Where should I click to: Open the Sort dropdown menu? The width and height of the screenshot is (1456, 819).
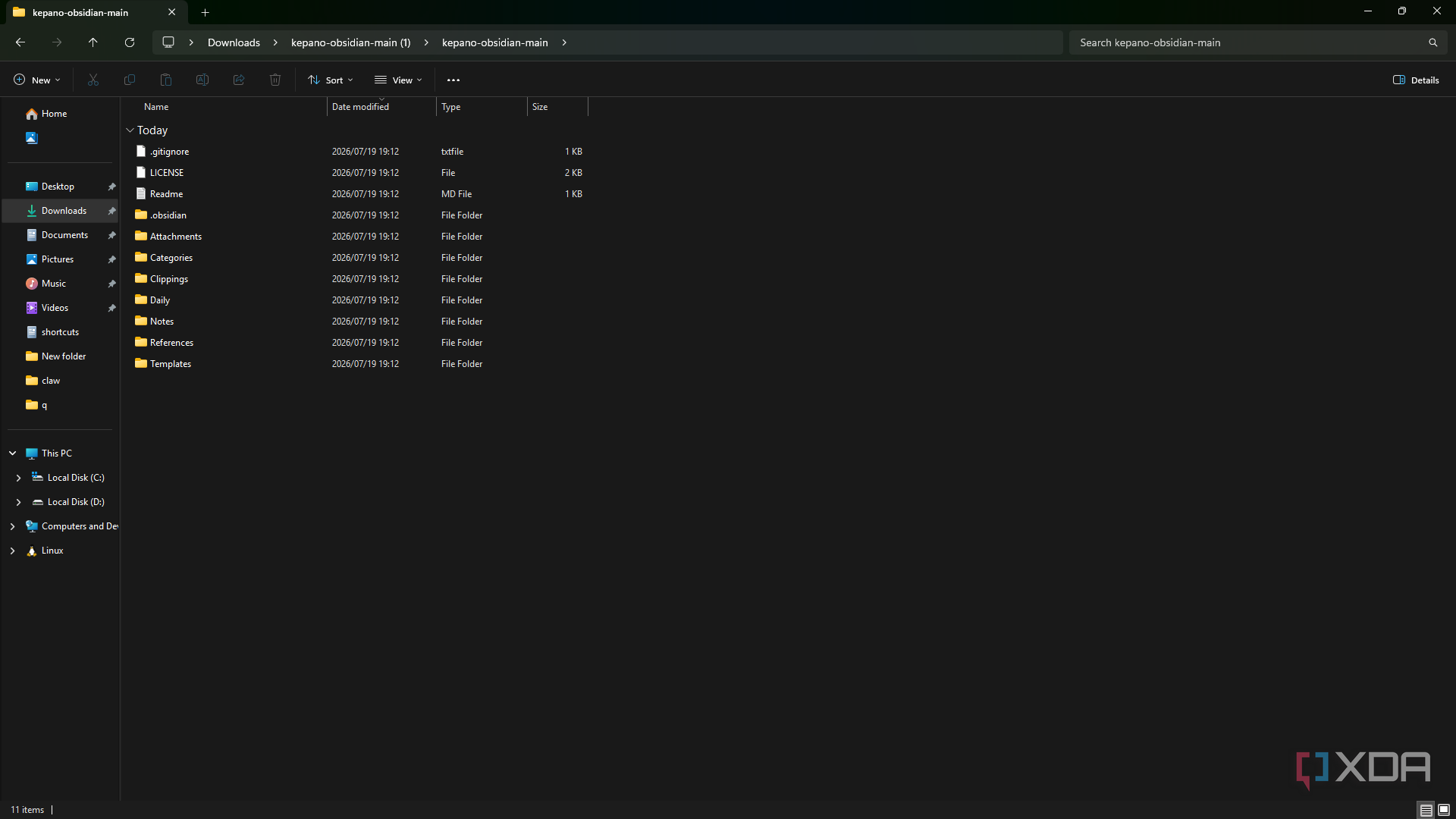pos(331,80)
